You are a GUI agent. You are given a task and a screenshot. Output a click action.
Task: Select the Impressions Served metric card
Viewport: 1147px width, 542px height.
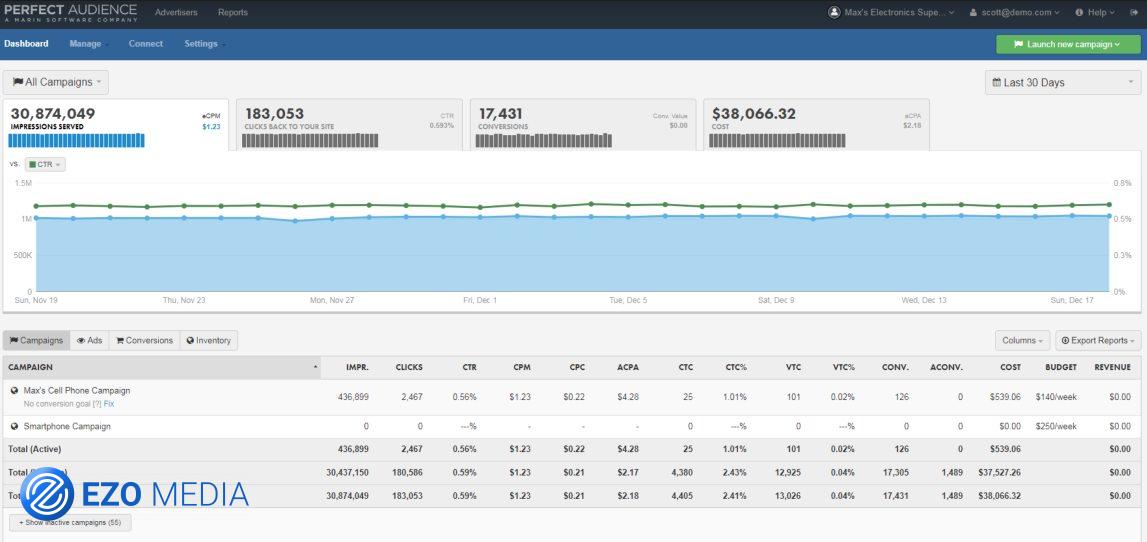point(116,125)
